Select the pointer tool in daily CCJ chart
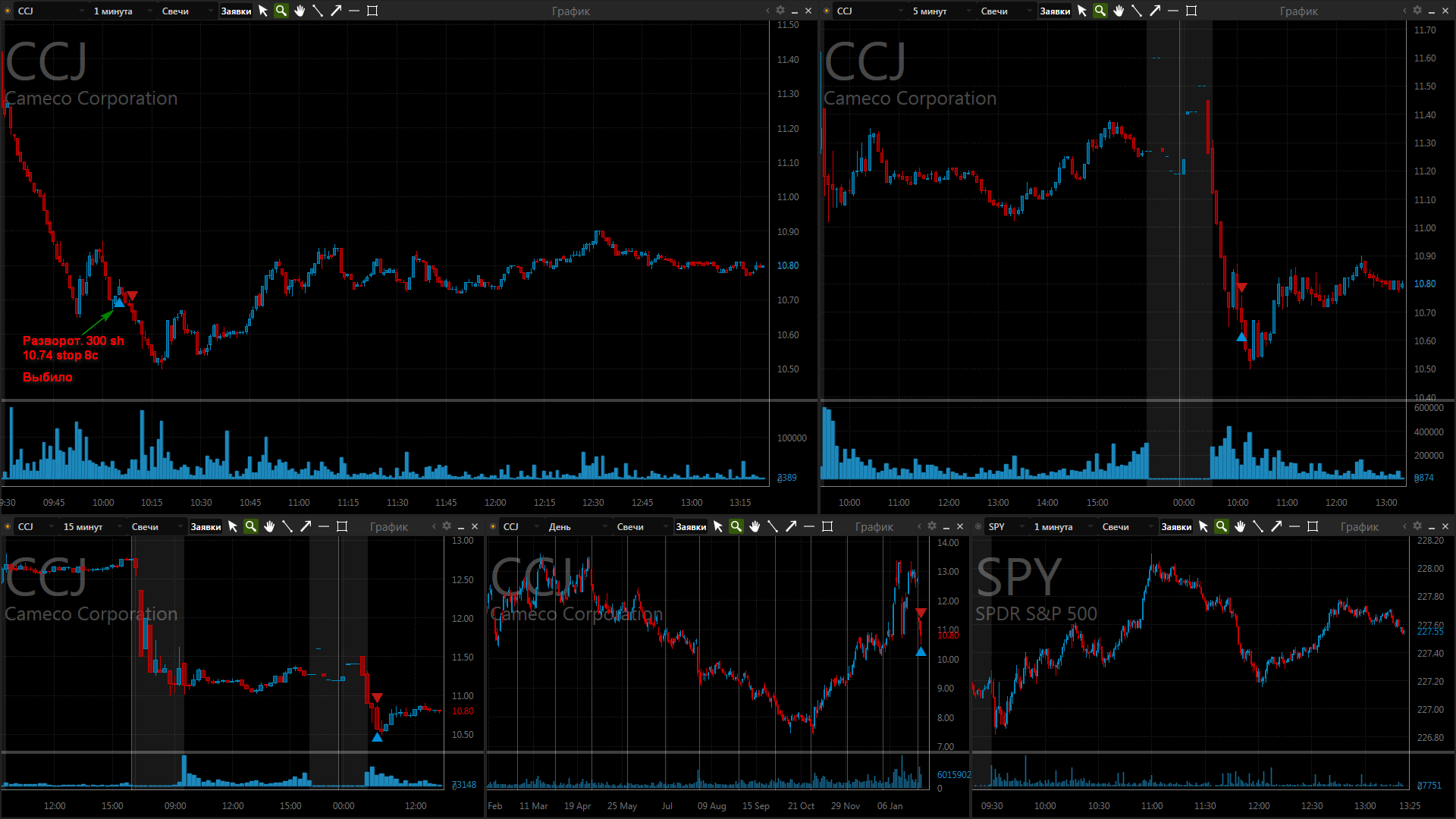Viewport: 1456px width, 819px height. coord(718,526)
